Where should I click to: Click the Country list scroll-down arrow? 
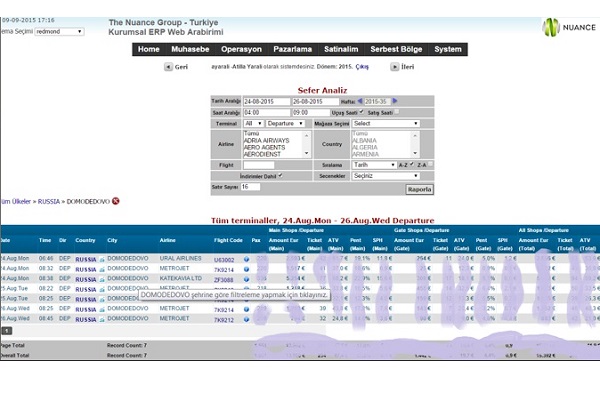click(x=415, y=153)
